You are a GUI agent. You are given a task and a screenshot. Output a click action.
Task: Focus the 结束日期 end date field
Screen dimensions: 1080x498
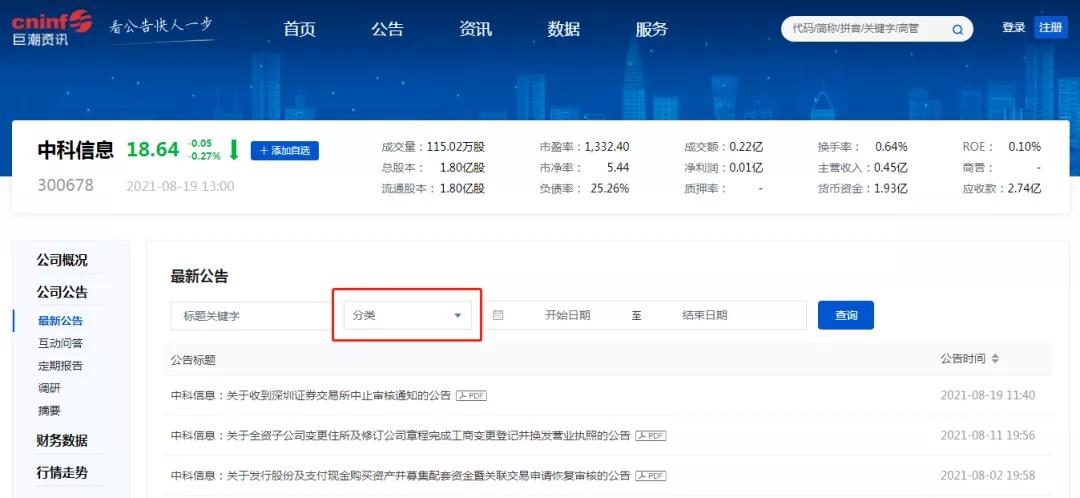(x=705, y=315)
